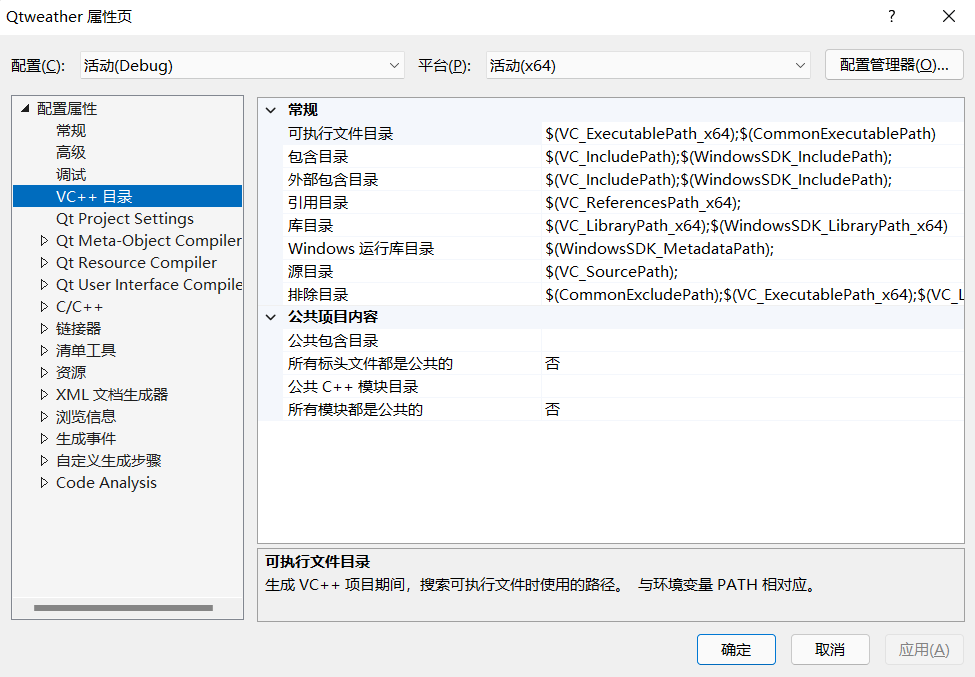The width and height of the screenshot is (975, 677).
Task: Expand the Code Analysis node
Action: (x=44, y=482)
